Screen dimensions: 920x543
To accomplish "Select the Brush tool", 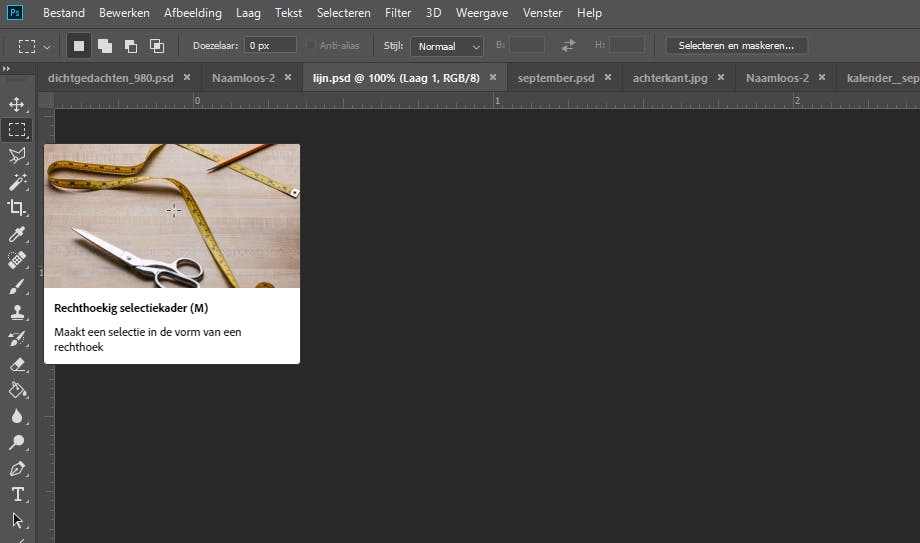I will tap(16, 286).
